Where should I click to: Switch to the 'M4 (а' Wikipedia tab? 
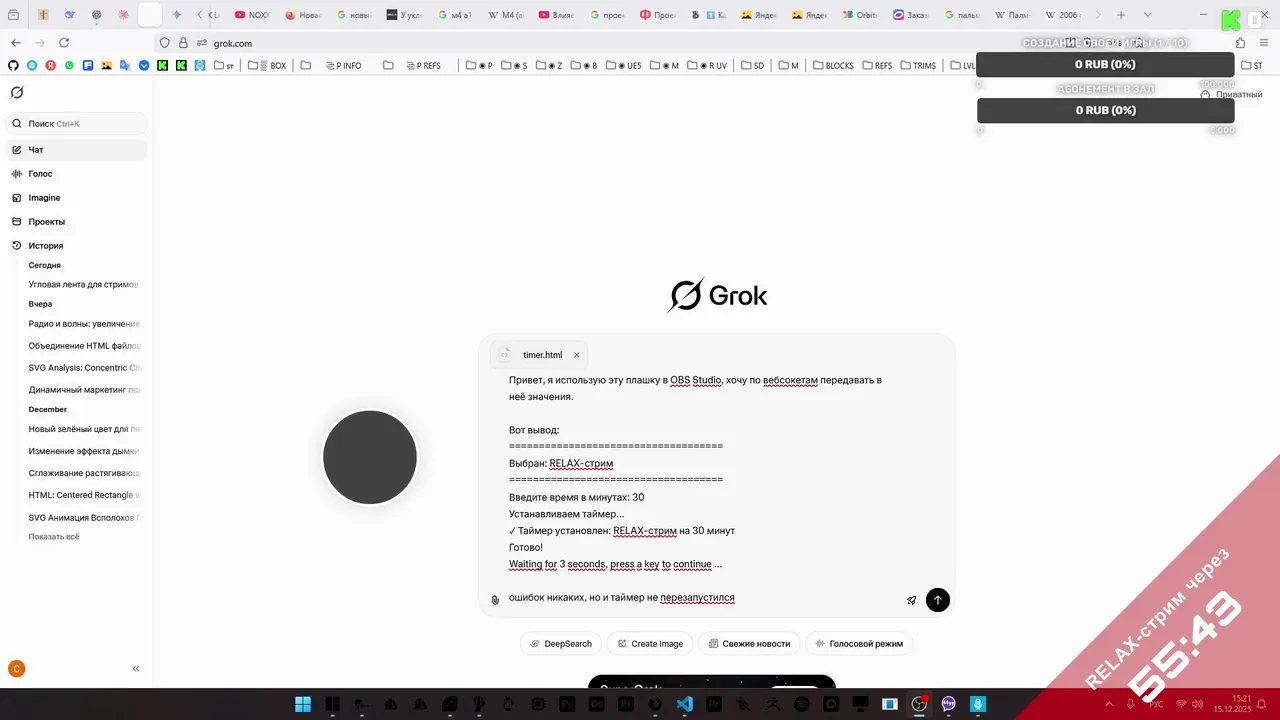[x=506, y=15]
